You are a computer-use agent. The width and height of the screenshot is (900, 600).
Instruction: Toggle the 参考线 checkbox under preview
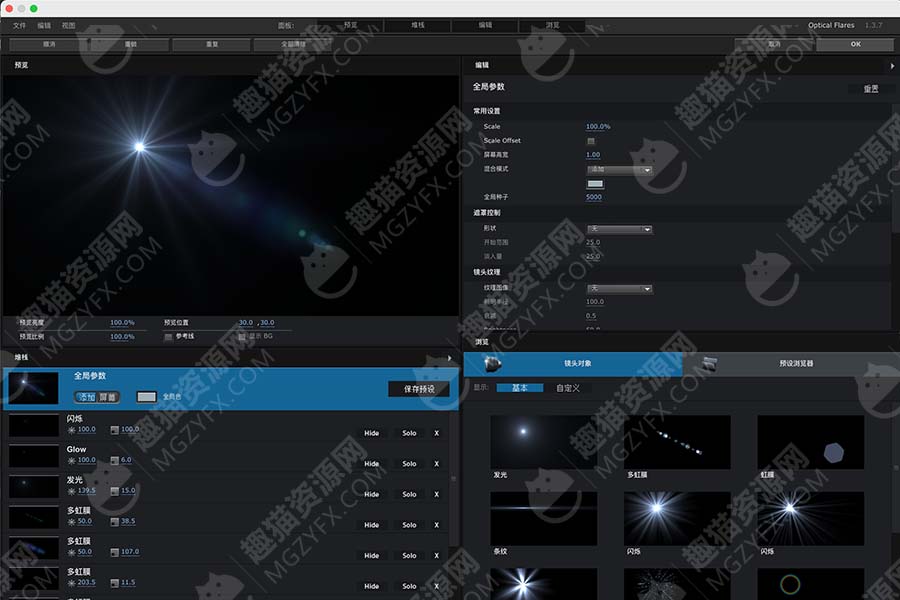[168, 337]
